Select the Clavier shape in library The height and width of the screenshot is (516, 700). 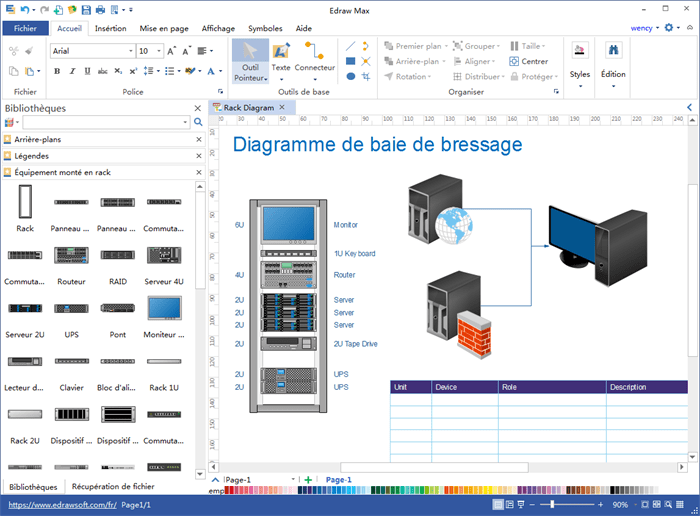point(71,361)
